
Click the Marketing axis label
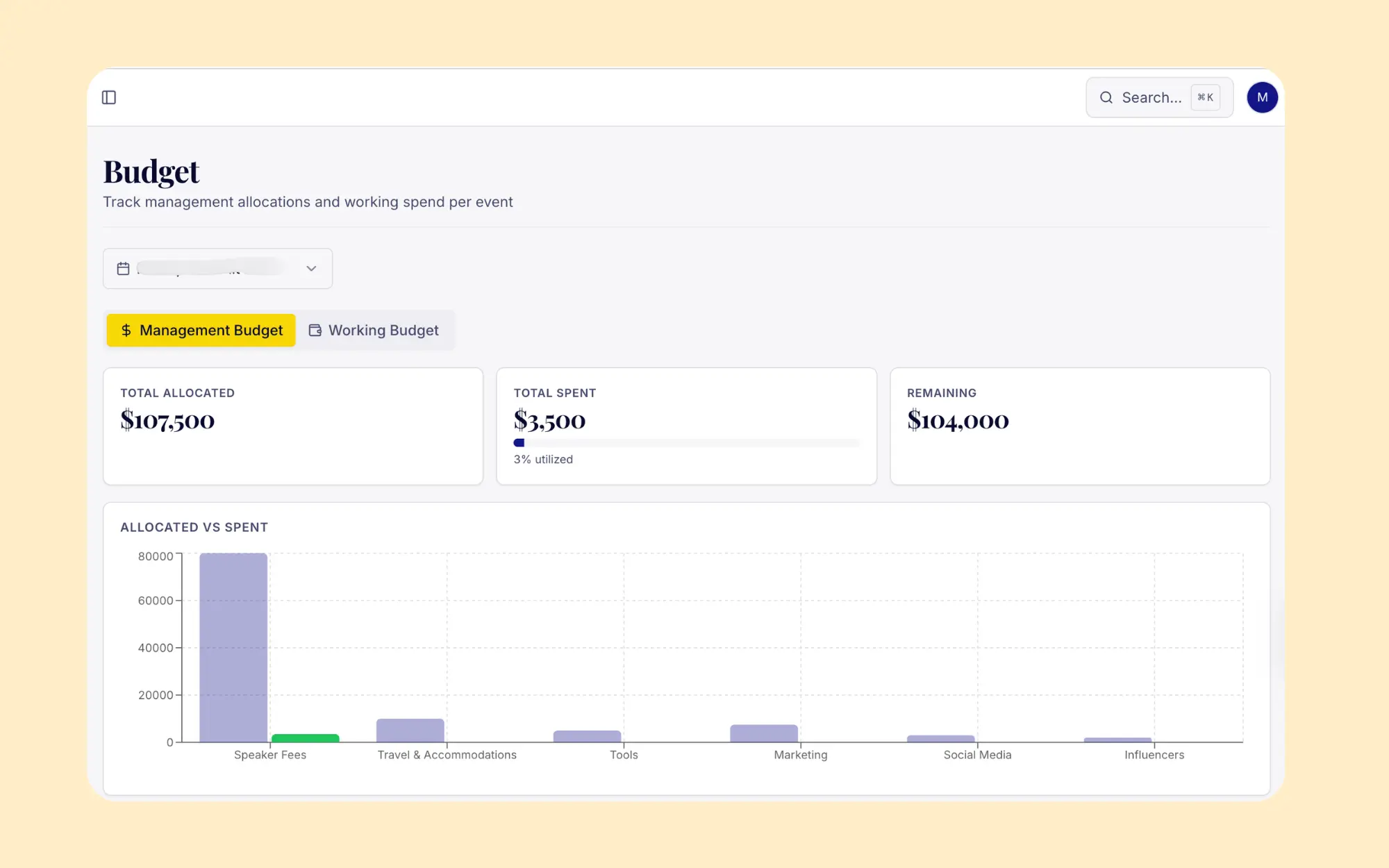click(801, 755)
